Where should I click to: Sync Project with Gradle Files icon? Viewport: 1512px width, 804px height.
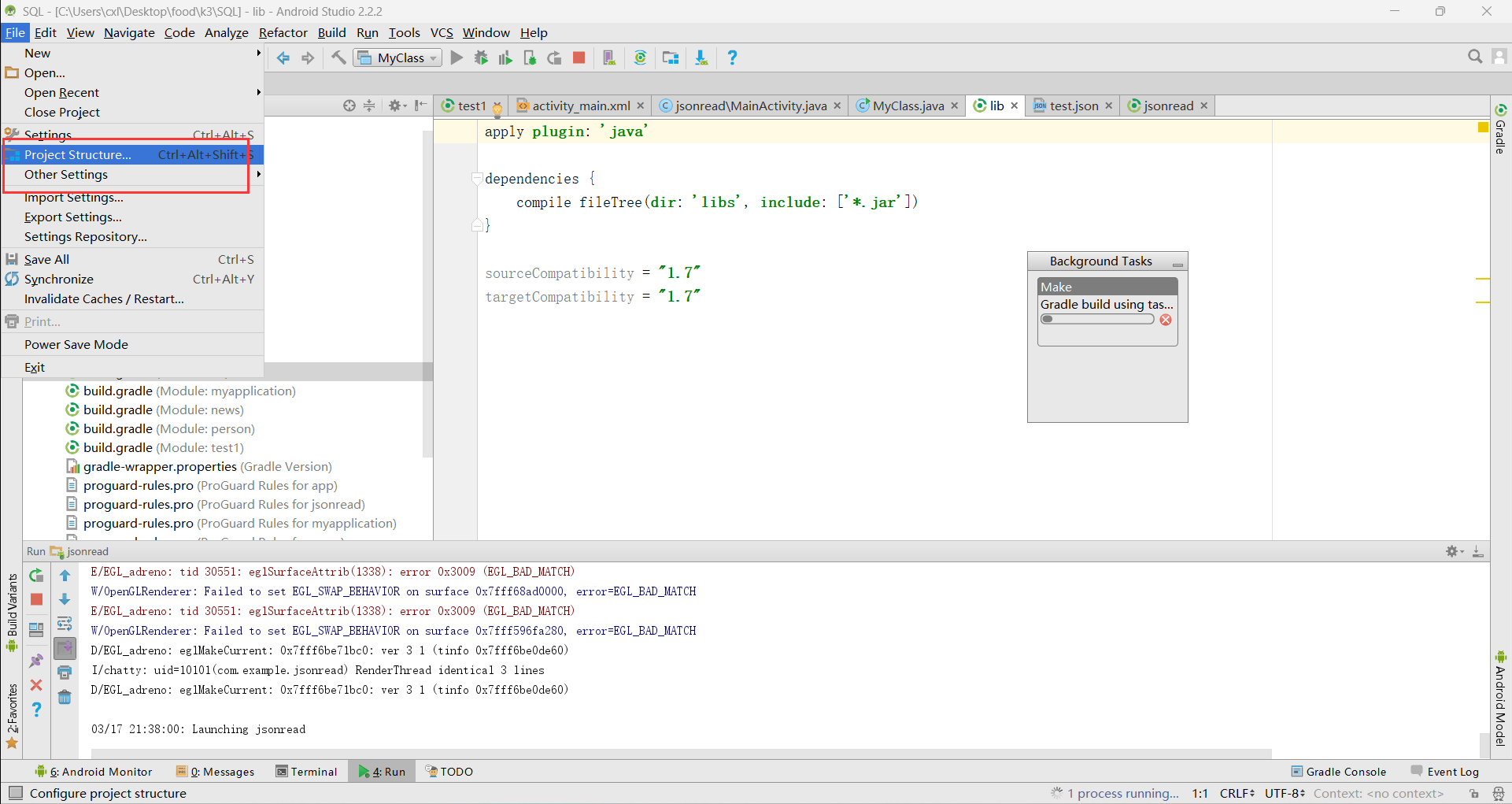click(641, 57)
